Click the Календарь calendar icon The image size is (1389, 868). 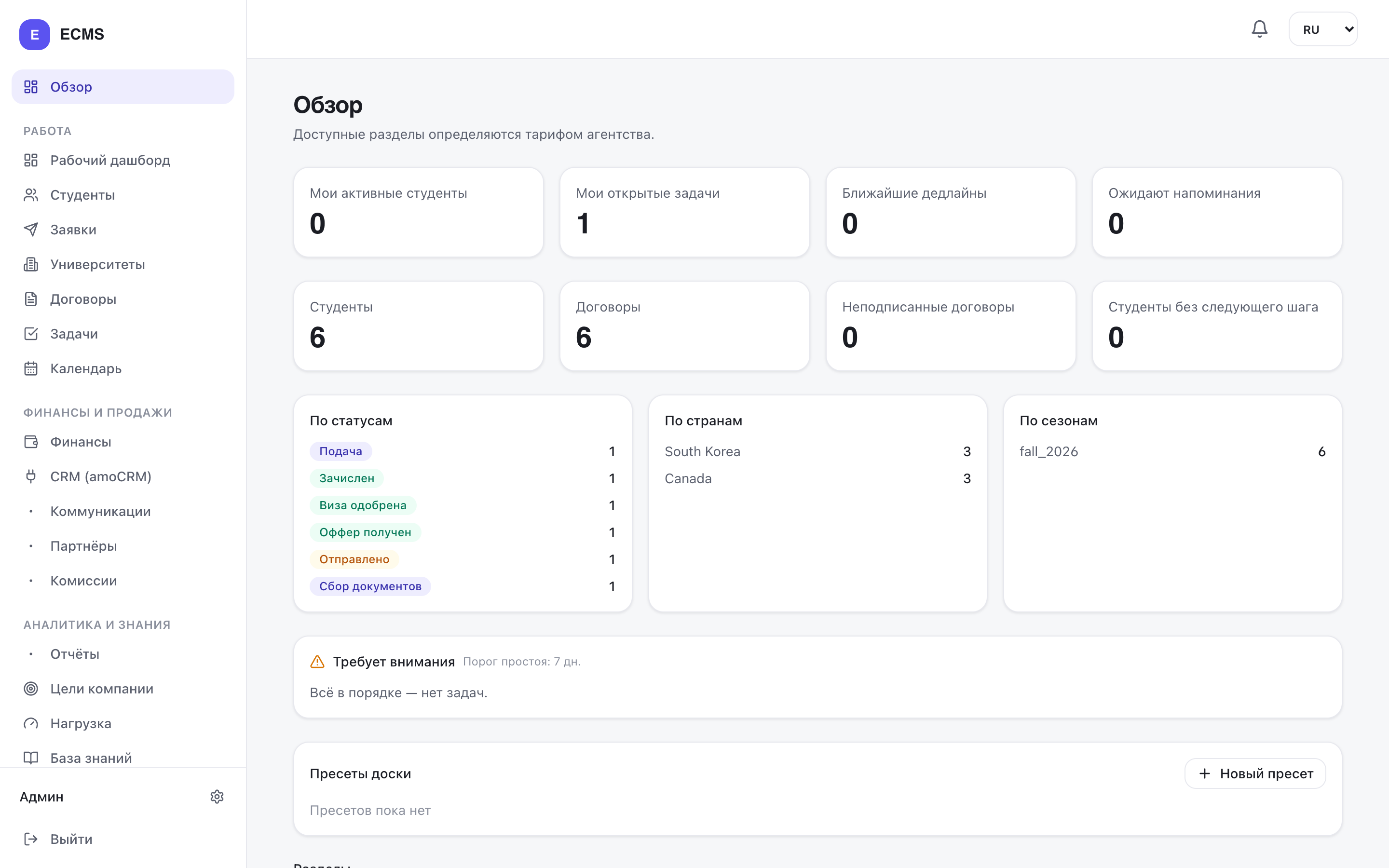pos(31,368)
